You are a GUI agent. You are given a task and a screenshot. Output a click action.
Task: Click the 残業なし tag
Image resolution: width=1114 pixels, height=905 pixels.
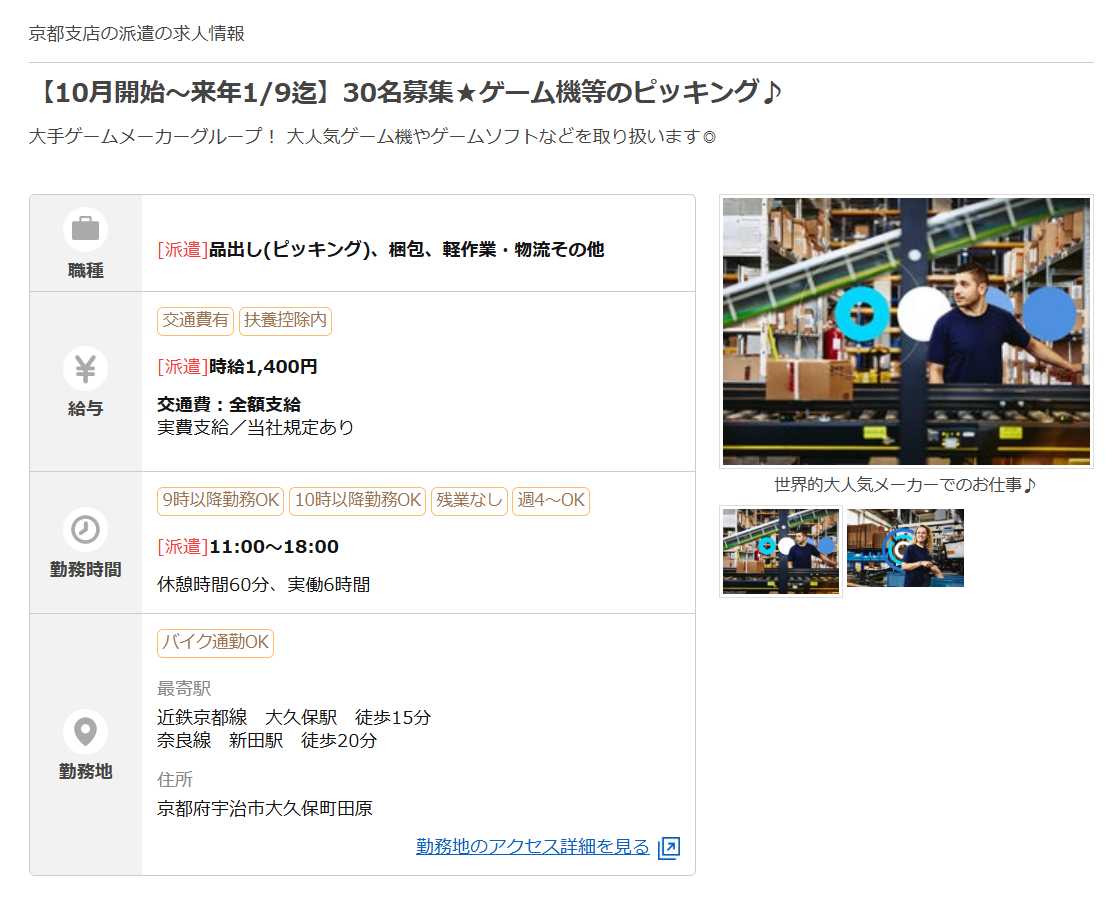(x=469, y=501)
